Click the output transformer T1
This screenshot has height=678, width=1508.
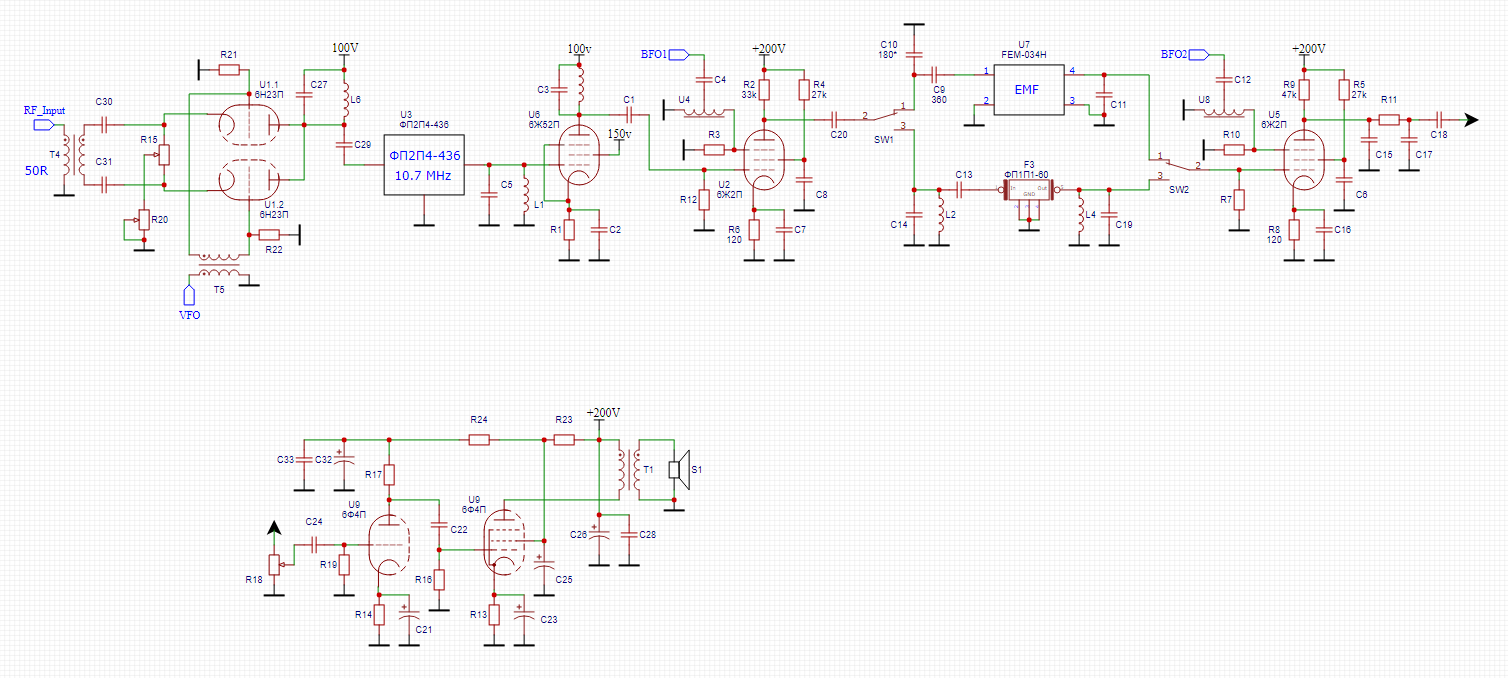(x=628, y=470)
